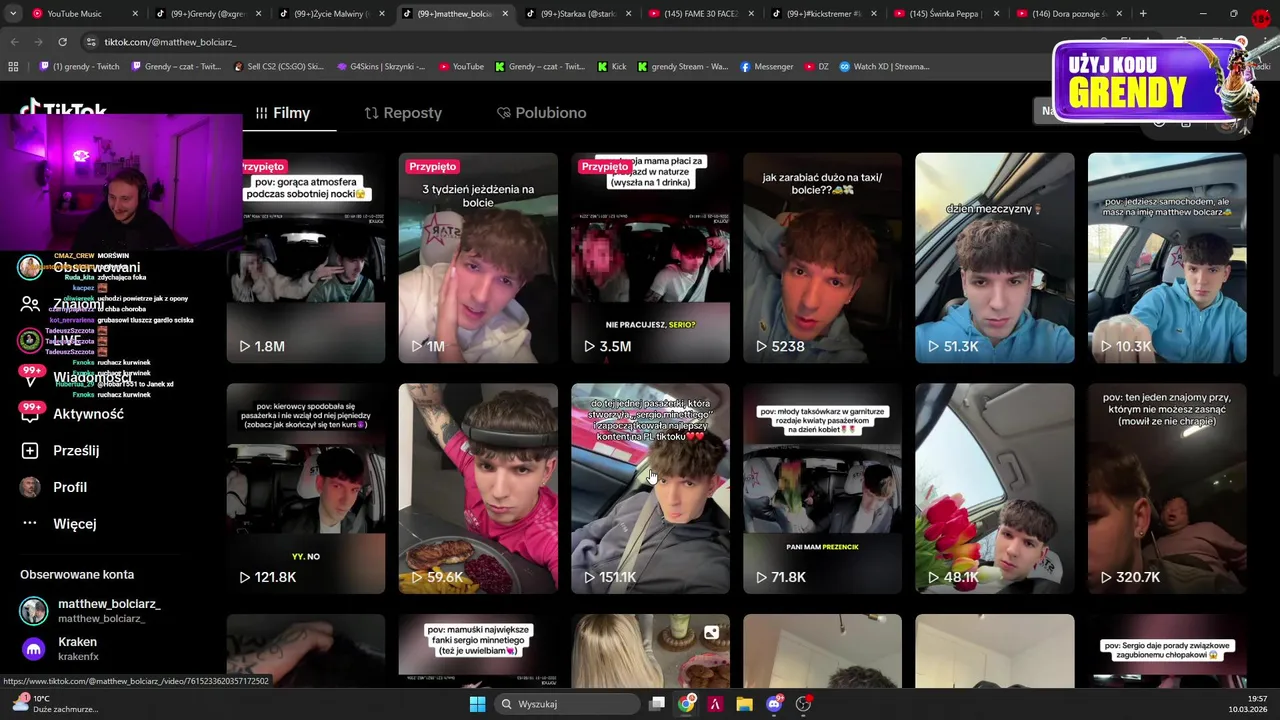Open File Explorer from taskbar
This screenshot has width=1280, height=720.
point(744,704)
